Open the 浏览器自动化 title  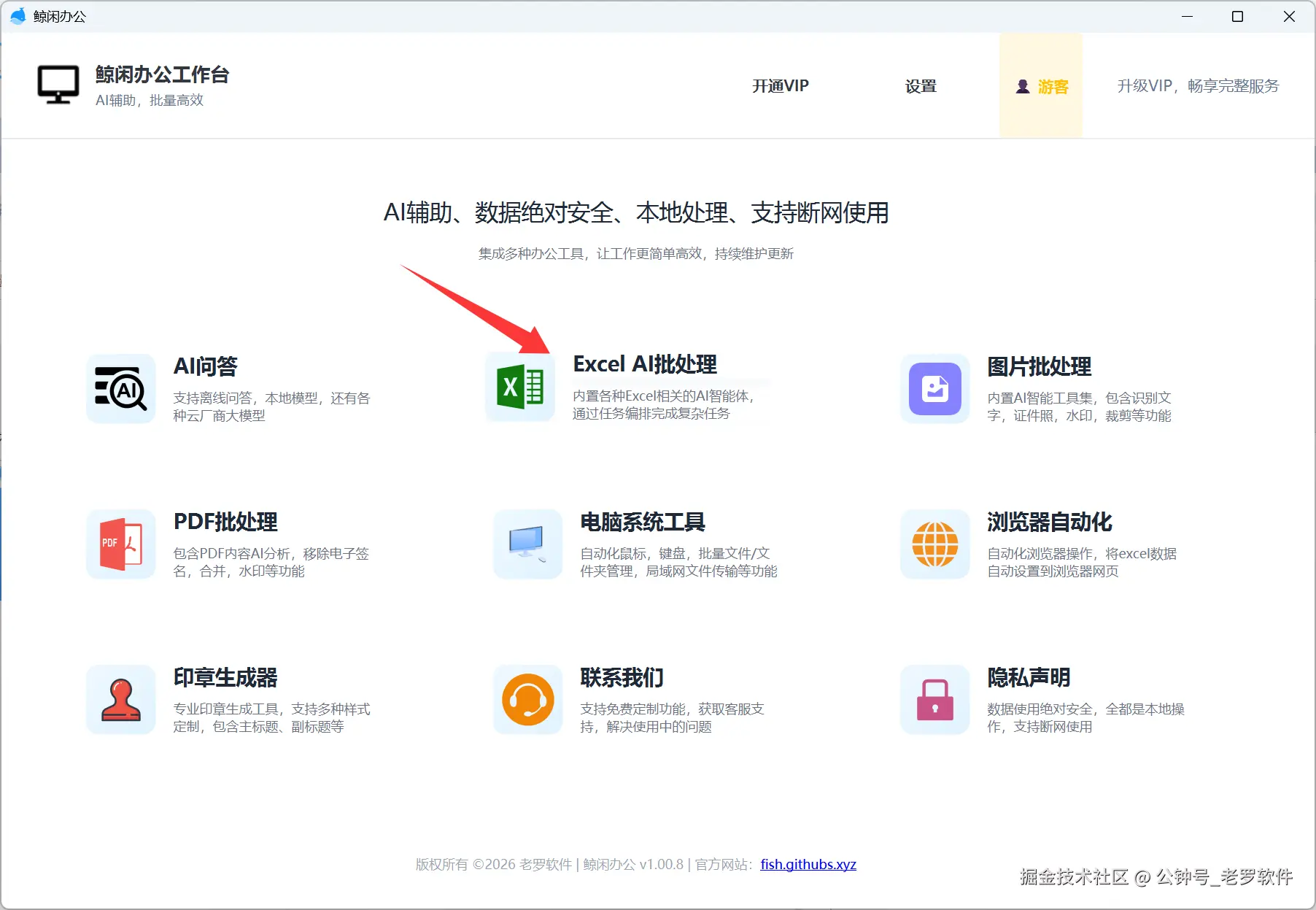point(1050,522)
